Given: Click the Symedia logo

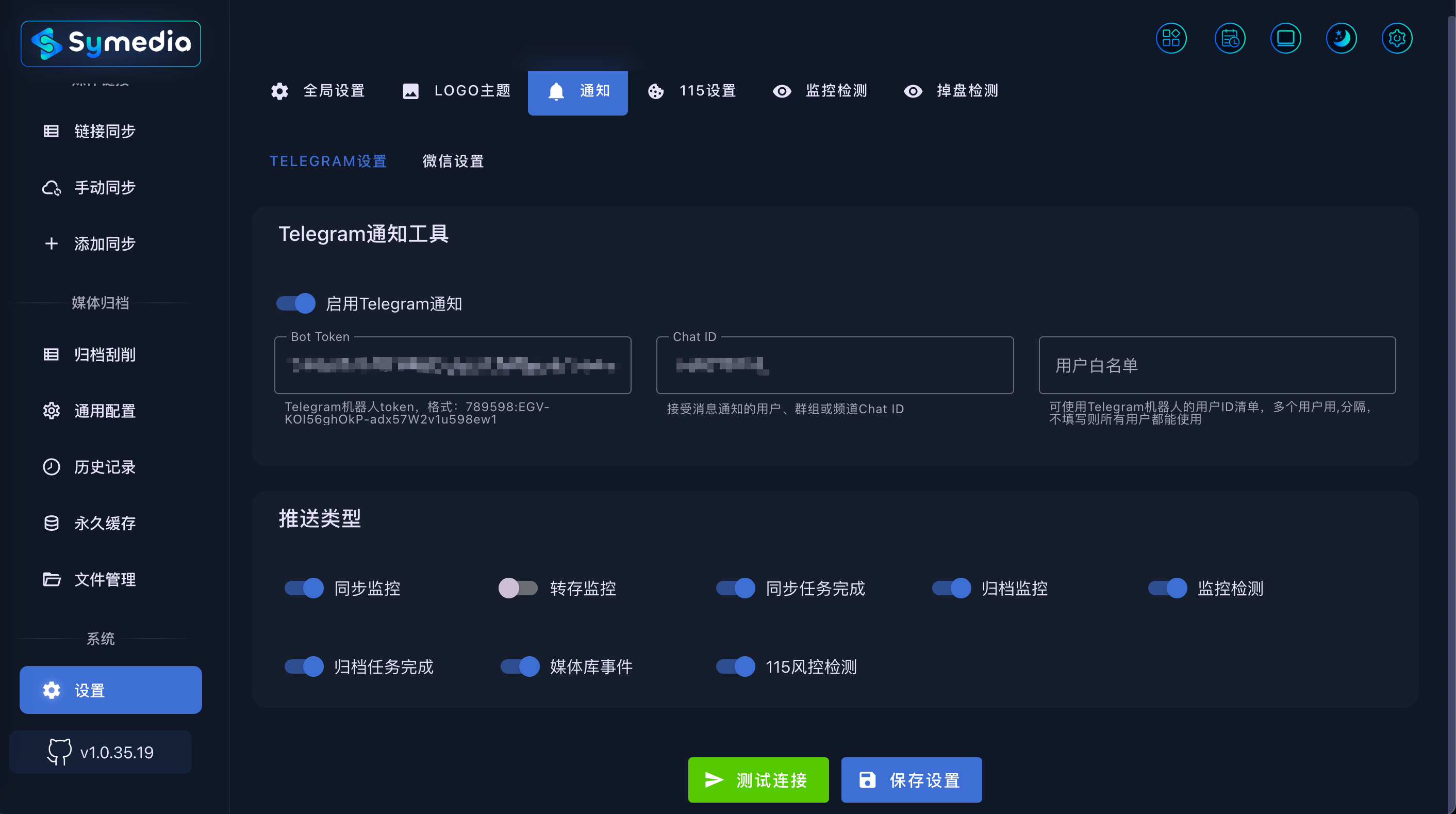Looking at the screenshot, I should tap(111, 43).
